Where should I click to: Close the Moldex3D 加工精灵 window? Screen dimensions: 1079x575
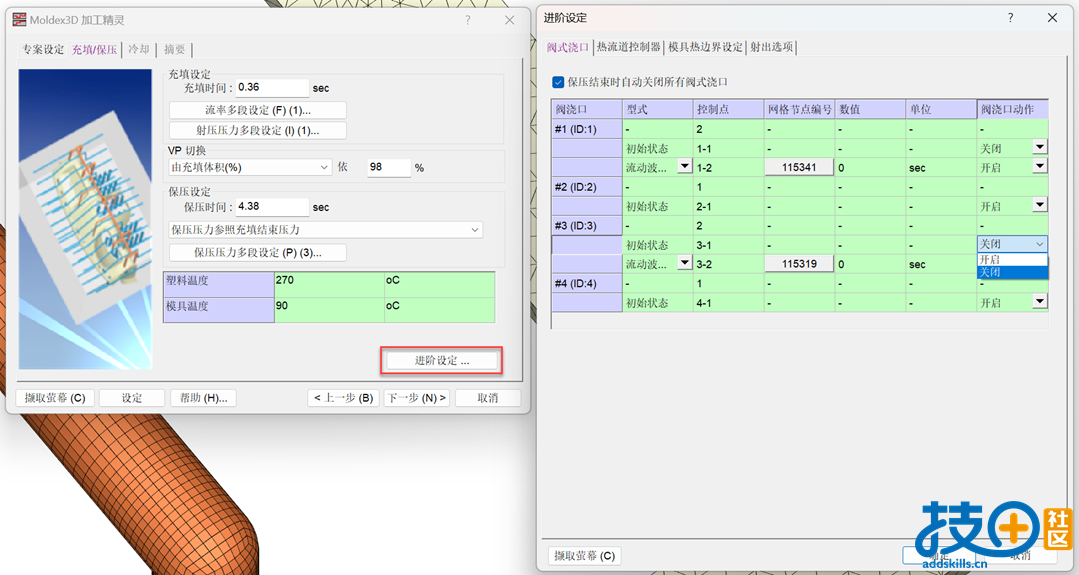509,20
